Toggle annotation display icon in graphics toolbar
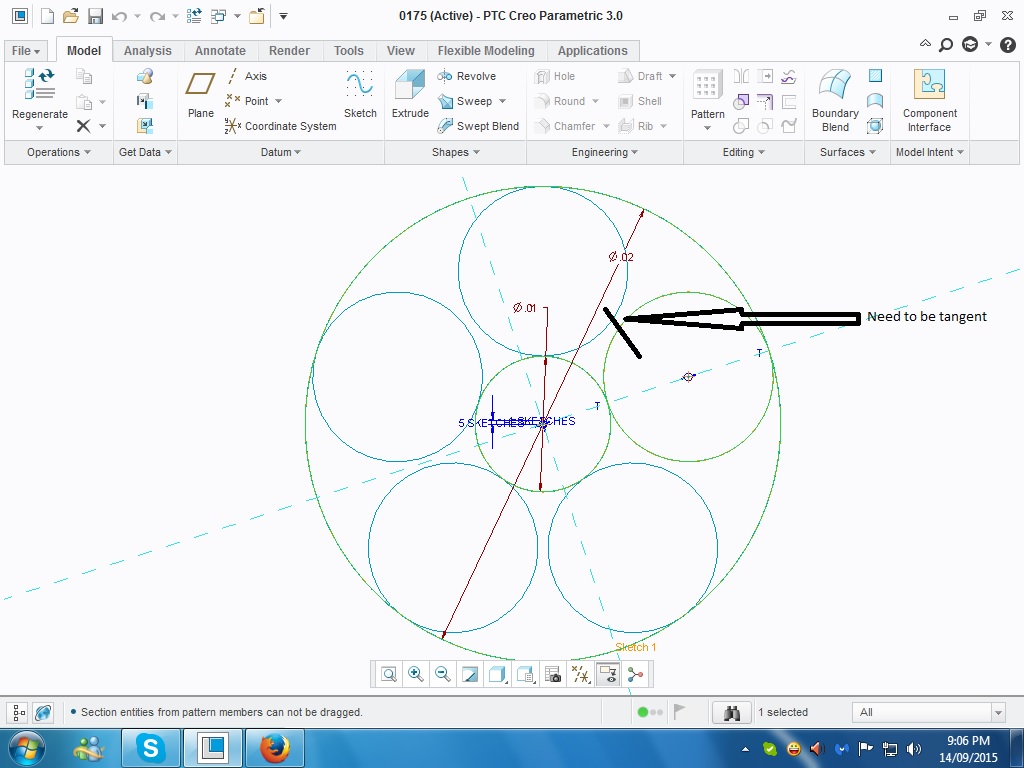This screenshot has height=768, width=1024. 607,674
